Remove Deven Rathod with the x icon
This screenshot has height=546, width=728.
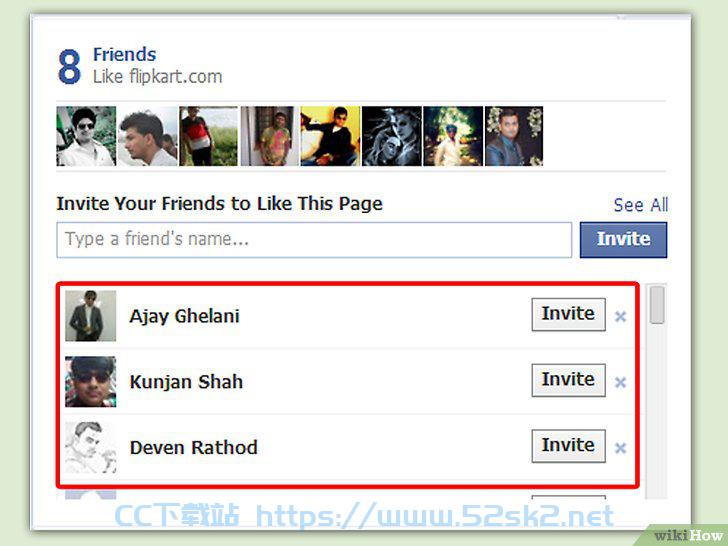coord(620,448)
